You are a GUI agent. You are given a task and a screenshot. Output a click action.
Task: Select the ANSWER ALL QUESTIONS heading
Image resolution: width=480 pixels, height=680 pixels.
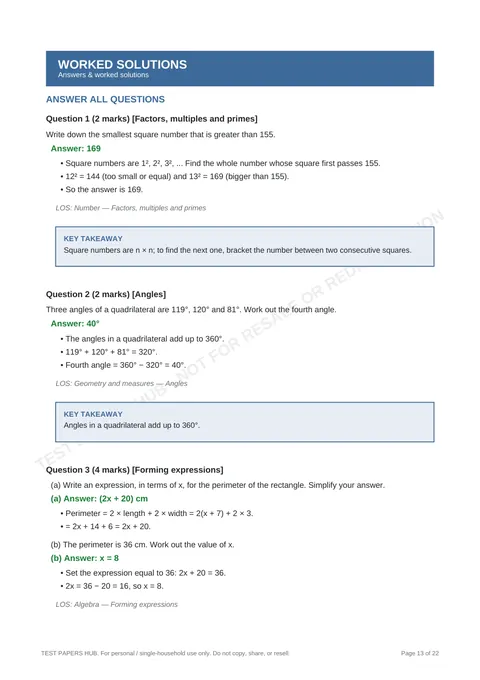(105, 99)
